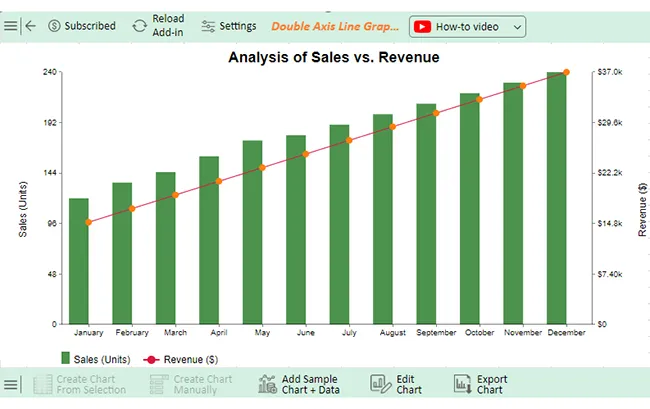Click the Add Sample Chart icon
The image size is (650, 409).
(267, 384)
